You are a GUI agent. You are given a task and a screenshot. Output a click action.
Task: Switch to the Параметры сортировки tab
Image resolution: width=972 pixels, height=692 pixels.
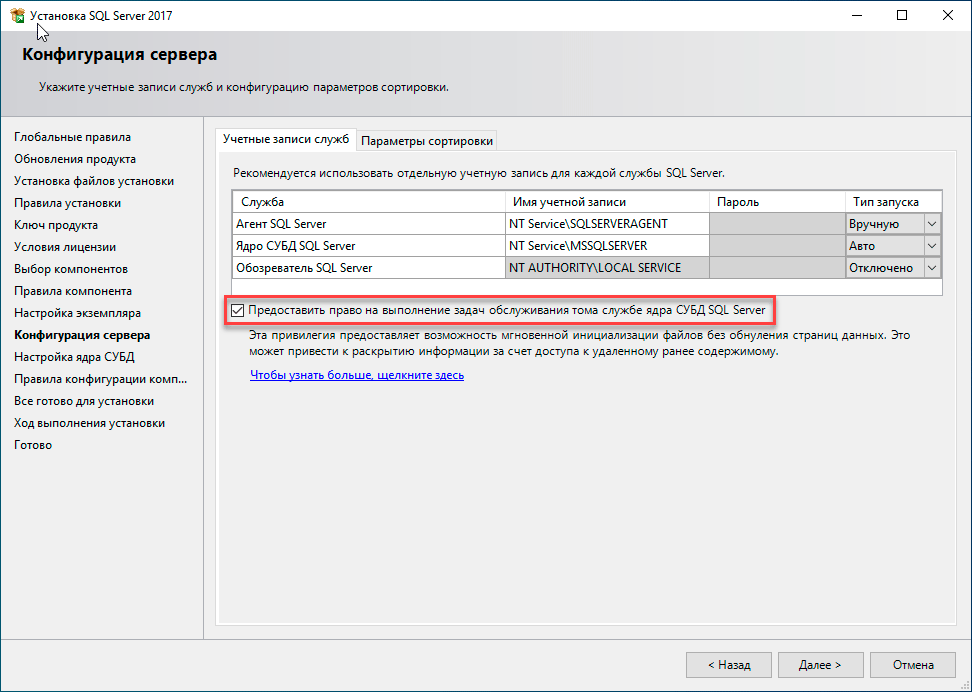427,140
